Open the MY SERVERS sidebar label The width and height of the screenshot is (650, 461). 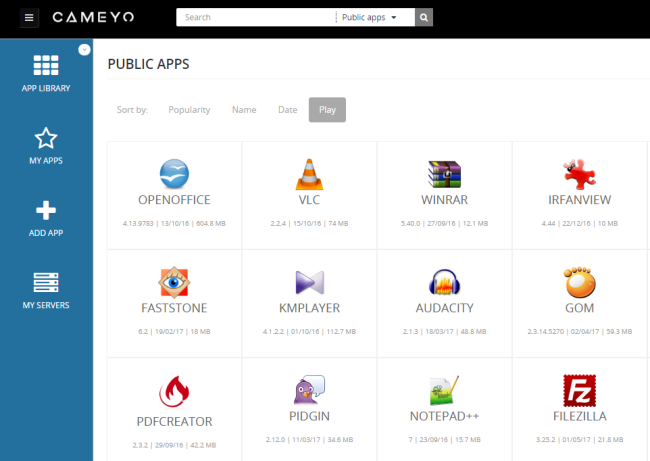(46, 306)
